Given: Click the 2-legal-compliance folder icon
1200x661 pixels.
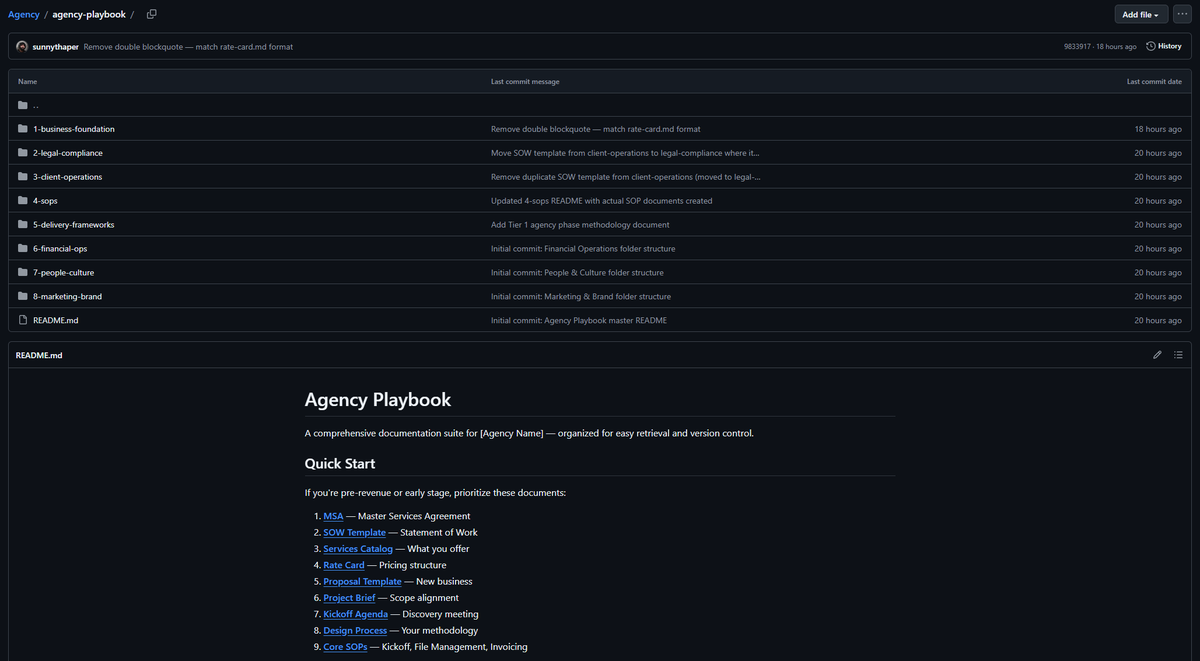Looking at the screenshot, I should (23, 153).
